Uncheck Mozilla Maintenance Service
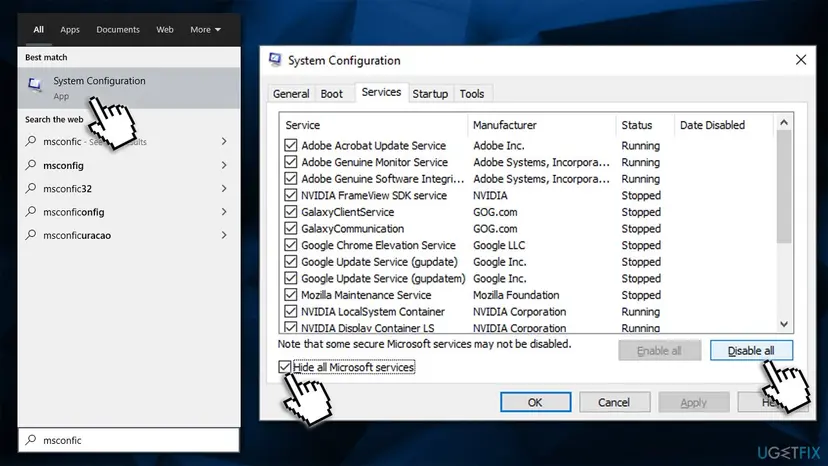 pos(290,295)
